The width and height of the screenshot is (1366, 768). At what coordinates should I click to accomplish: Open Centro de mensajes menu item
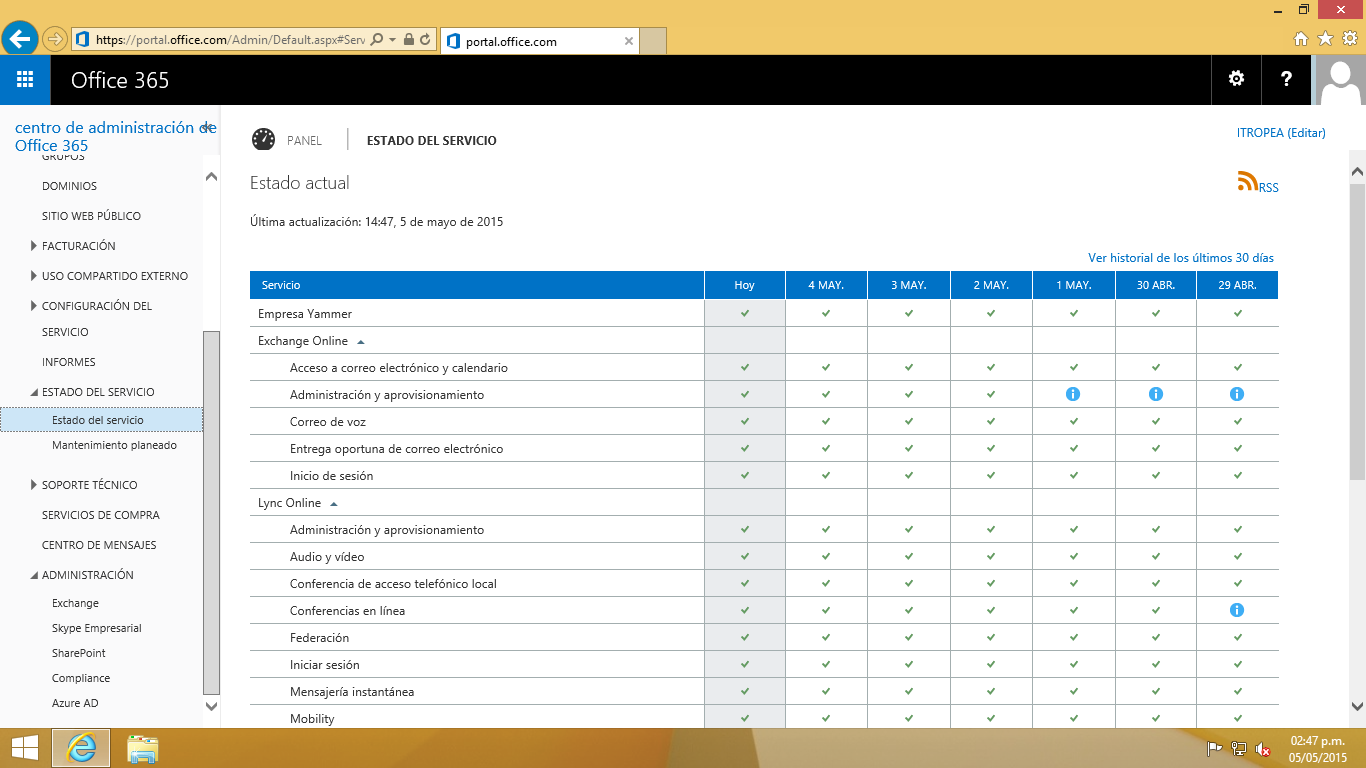pos(99,545)
